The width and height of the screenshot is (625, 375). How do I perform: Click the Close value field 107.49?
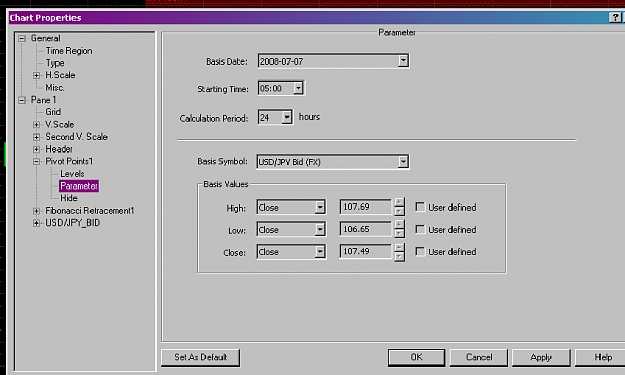point(366,251)
